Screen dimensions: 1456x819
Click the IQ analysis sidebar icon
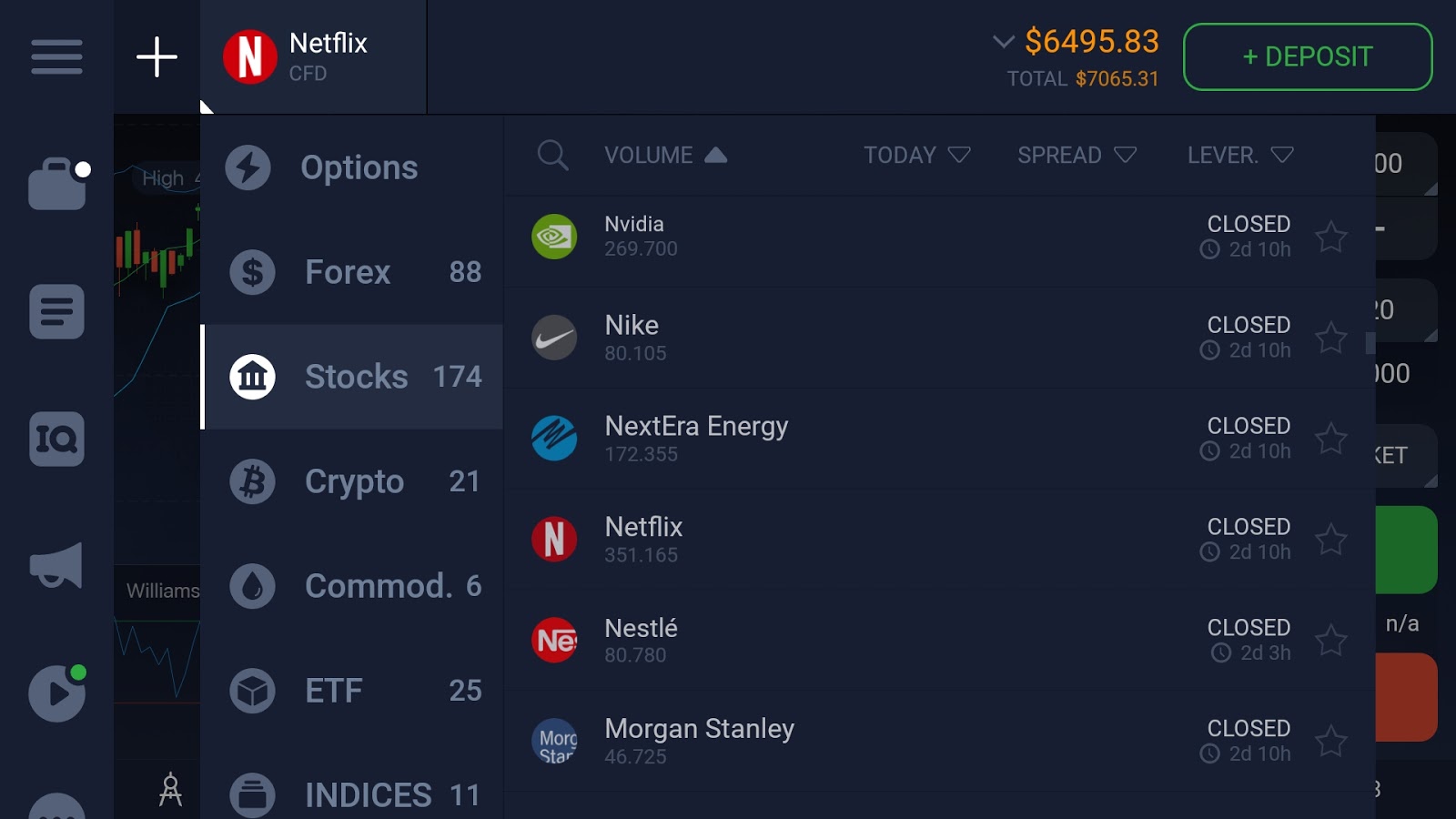click(x=56, y=440)
